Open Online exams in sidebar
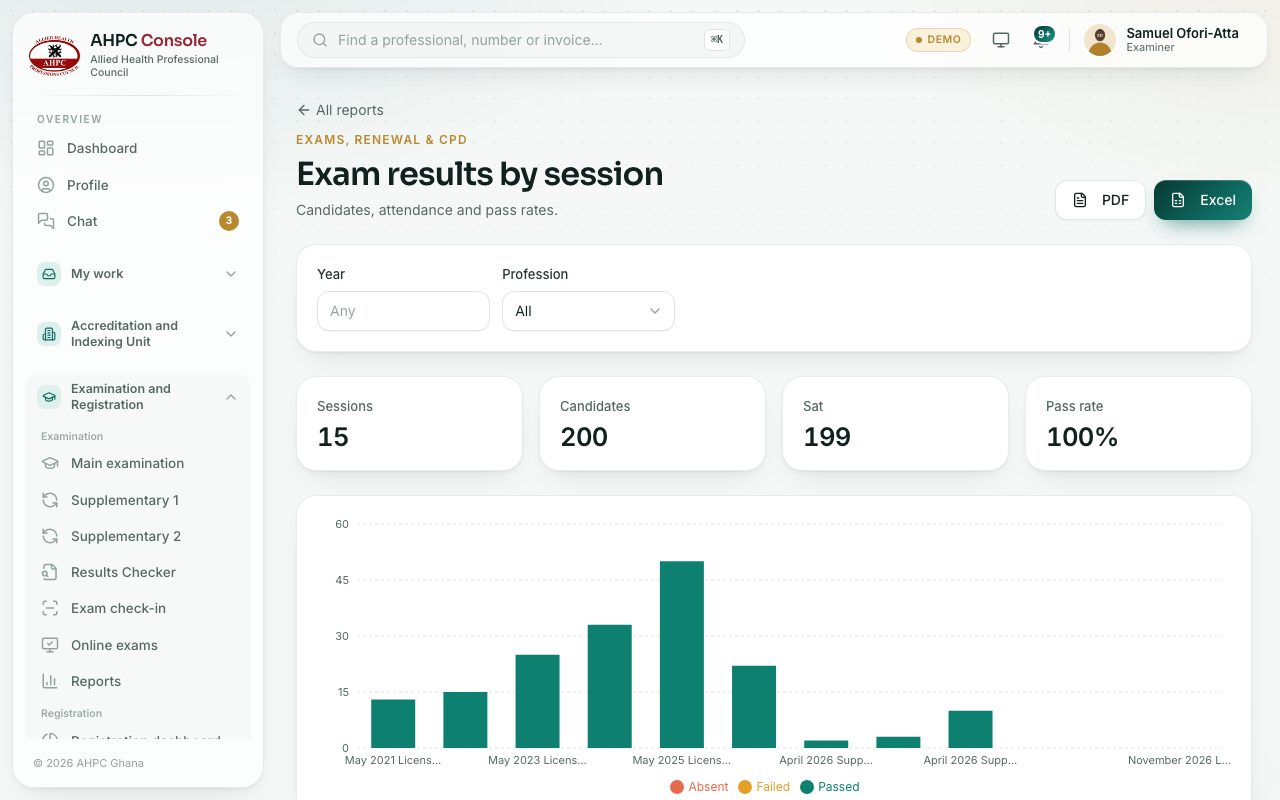1280x800 pixels. pos(138,645)
